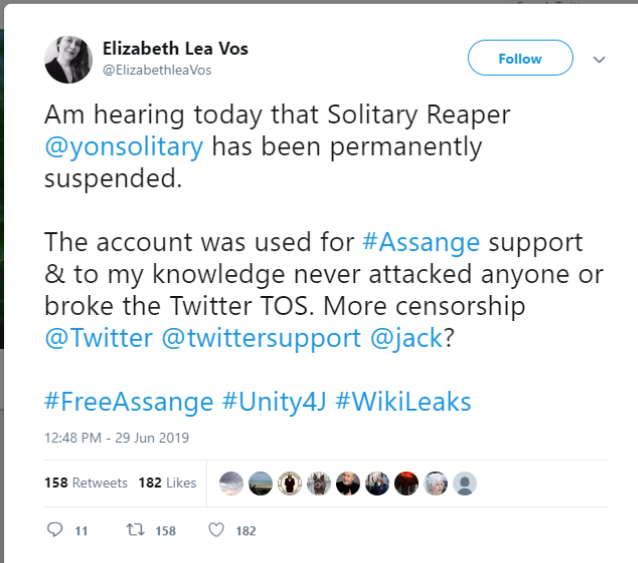This screenshot has width=638, height=563.
Task: Open the @yonsolitary mention link
Action: coord(124,147)
